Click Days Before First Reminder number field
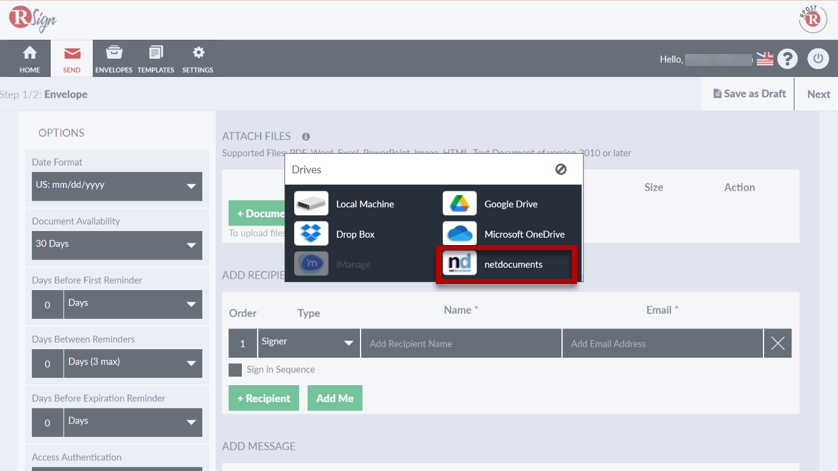838x471 pixels. (x=48, y=304)
